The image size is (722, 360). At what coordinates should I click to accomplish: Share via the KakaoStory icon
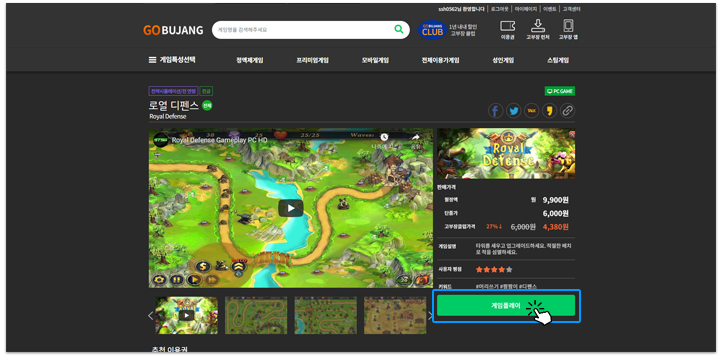click(x=549, y=110)
